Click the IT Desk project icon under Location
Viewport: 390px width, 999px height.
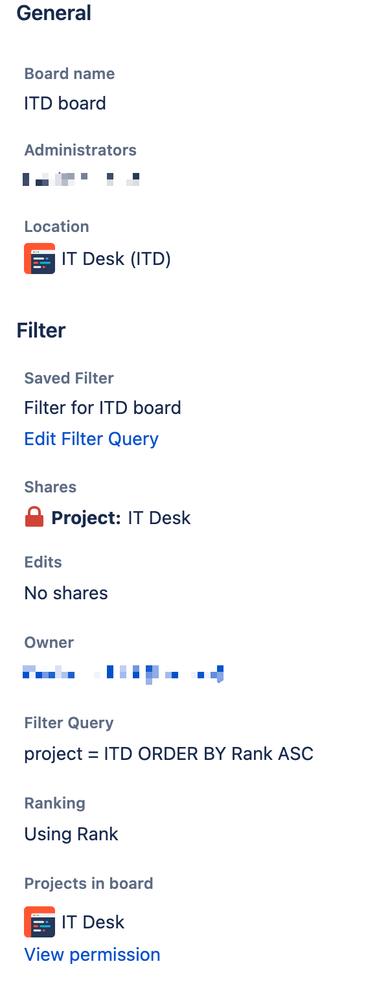point(40,259)
